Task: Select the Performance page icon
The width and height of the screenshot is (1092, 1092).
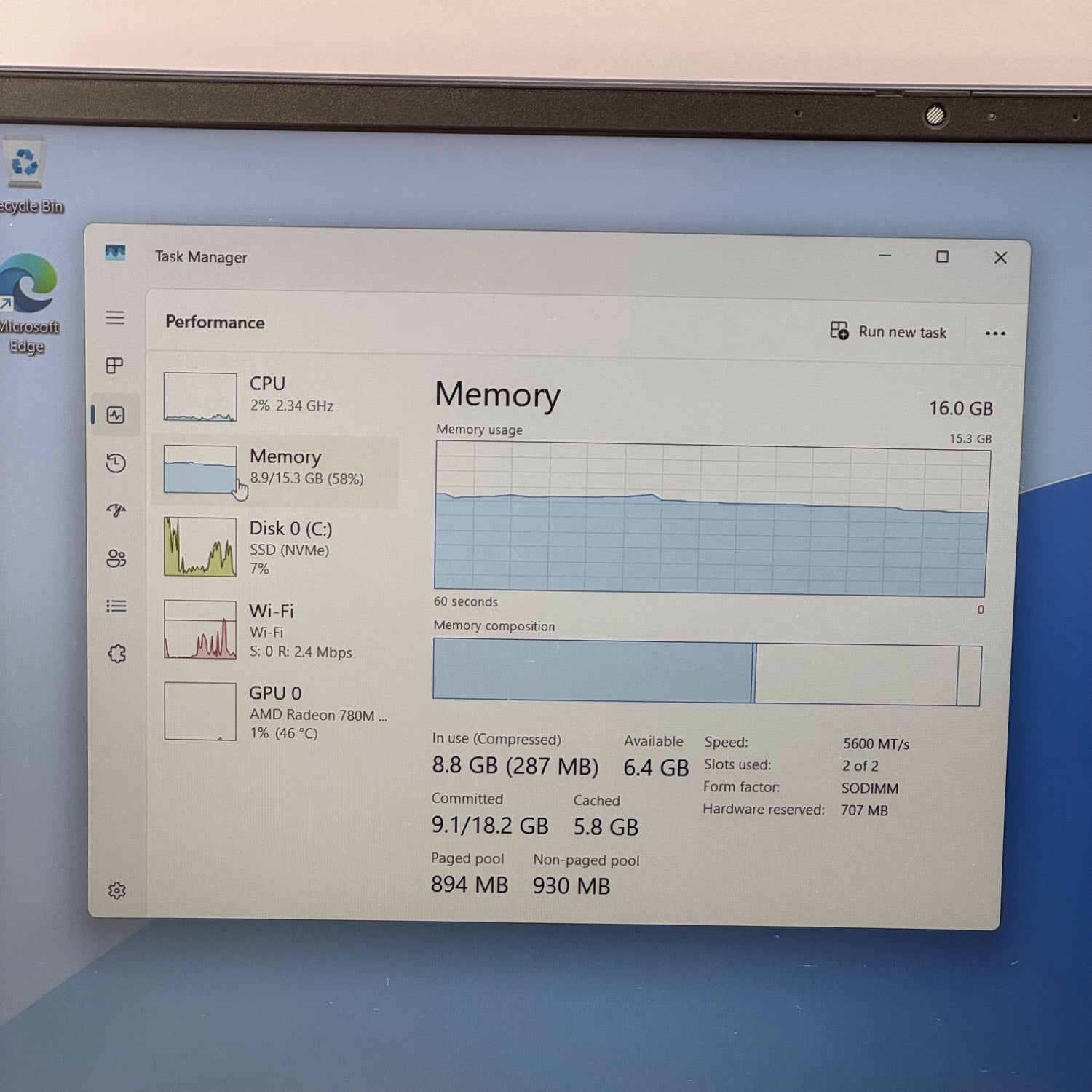Action: [116, 415]
